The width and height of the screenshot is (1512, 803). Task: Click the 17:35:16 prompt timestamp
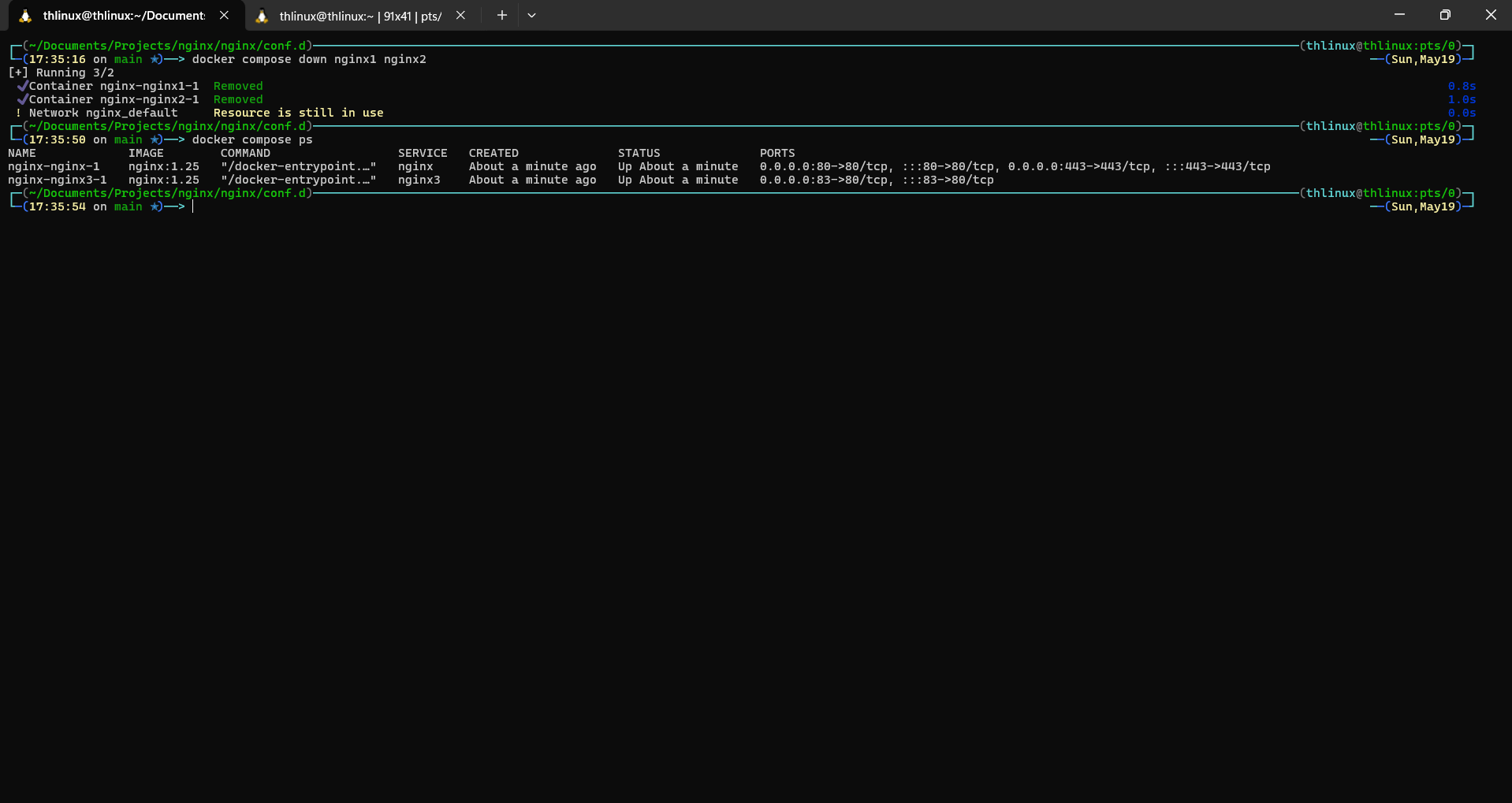58,59
